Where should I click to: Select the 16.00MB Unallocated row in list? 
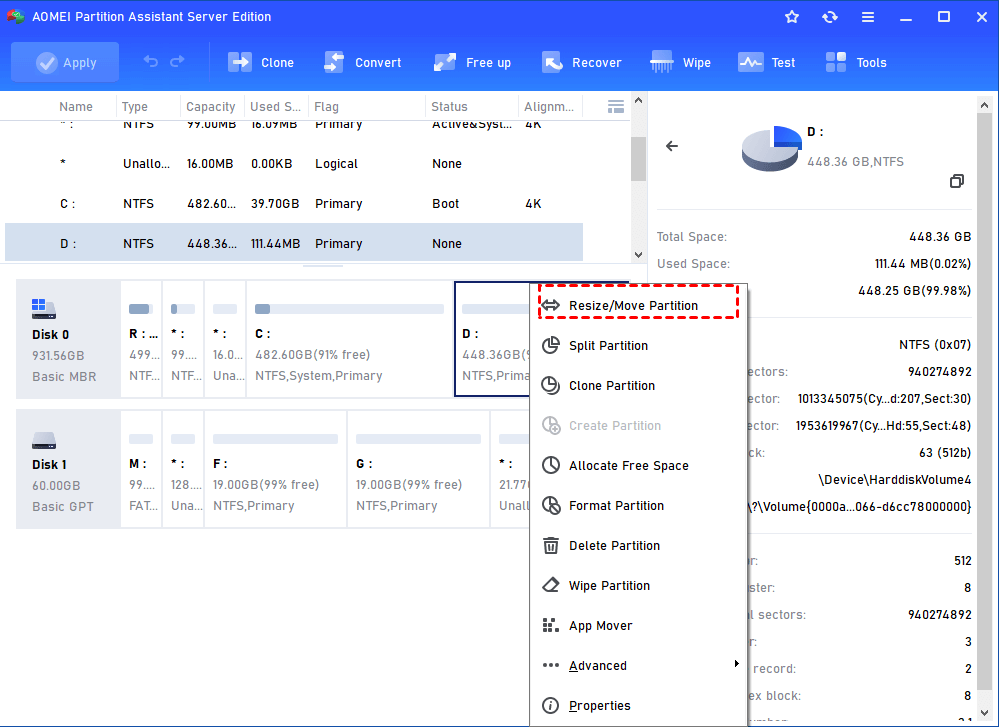[x=294, y=164]
